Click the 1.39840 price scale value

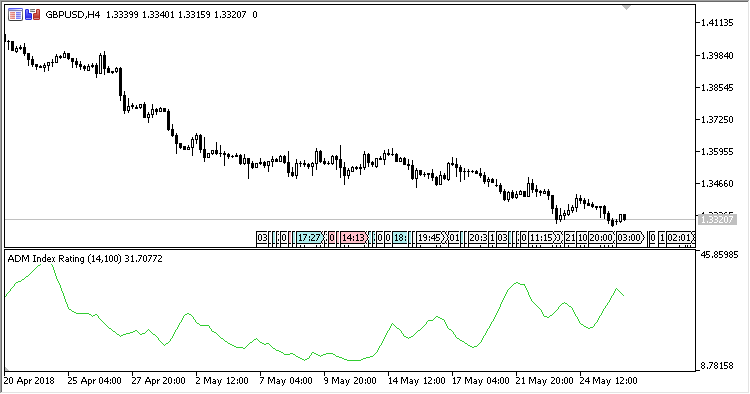pyautogui.click(x=717, y=55)
